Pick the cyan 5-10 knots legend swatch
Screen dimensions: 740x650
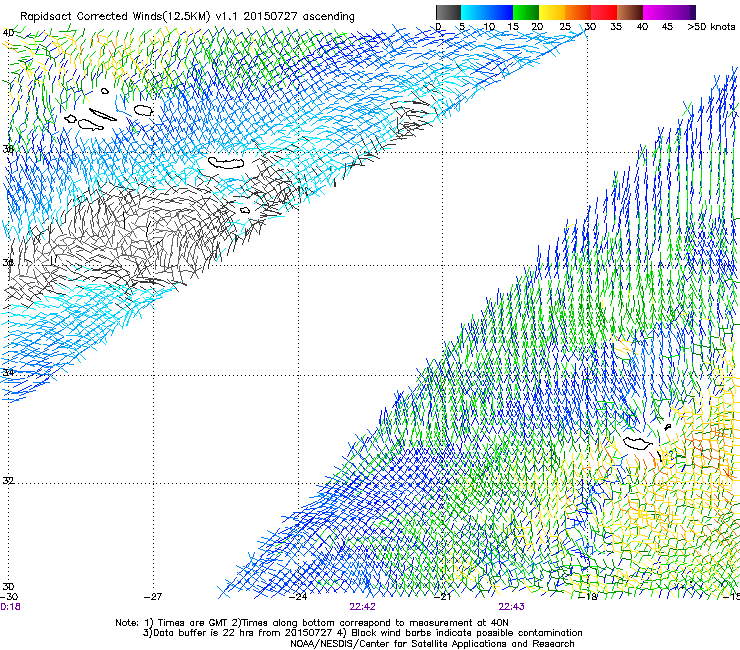pyautogui.click(x=474, y=12)
